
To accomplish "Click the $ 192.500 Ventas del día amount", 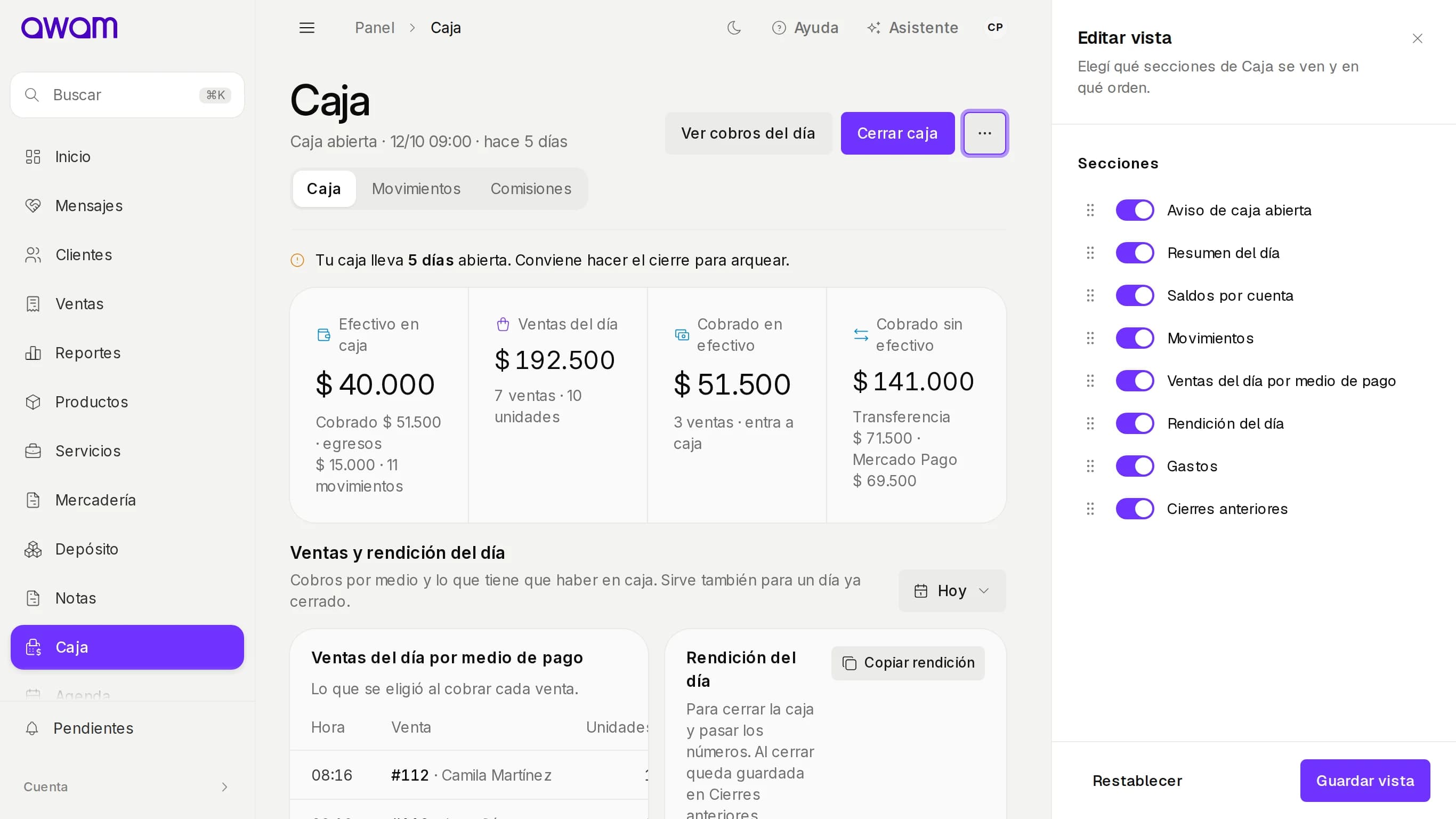I will 554,360.
